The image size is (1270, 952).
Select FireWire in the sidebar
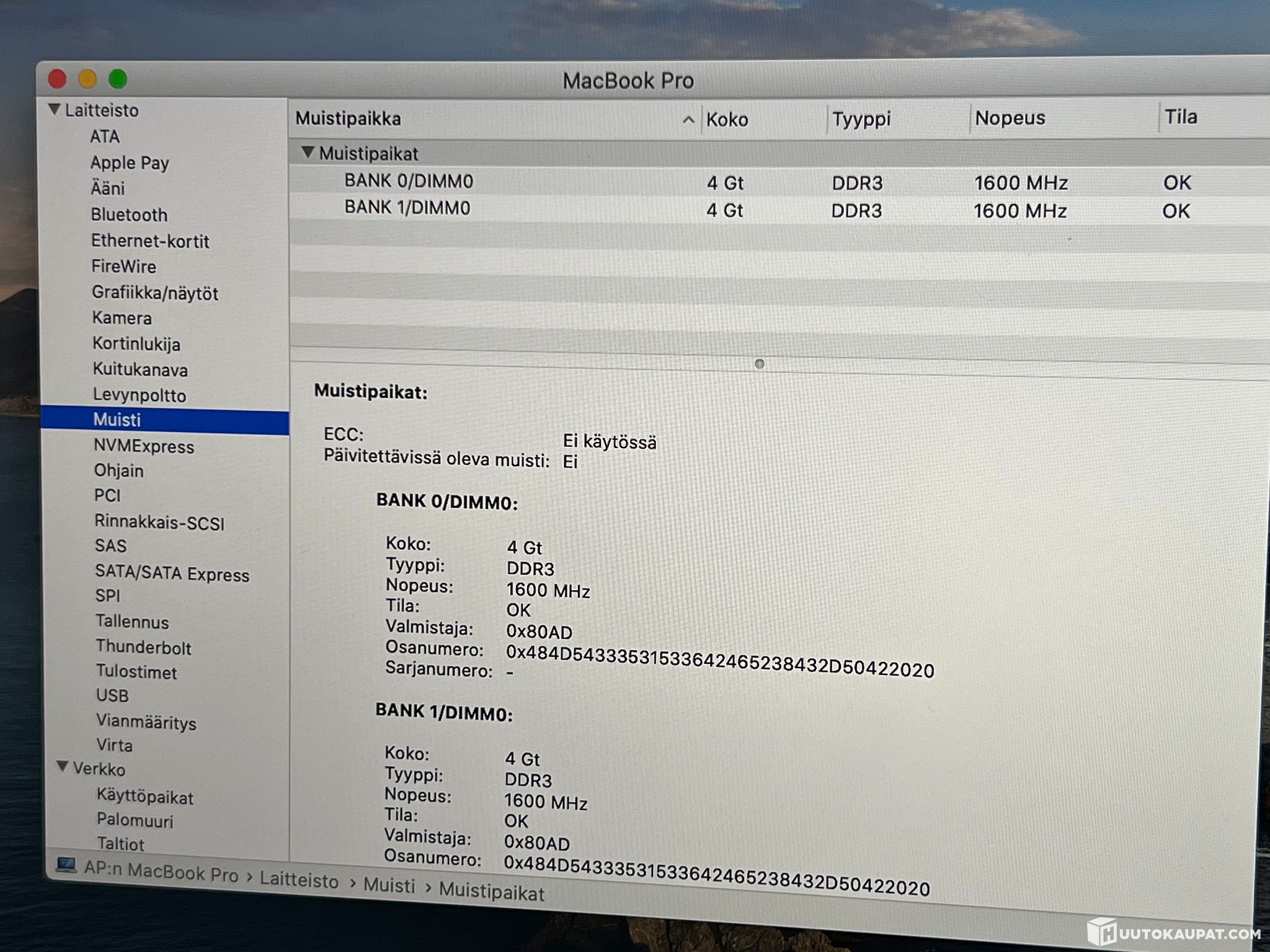(x=124, y=267)
